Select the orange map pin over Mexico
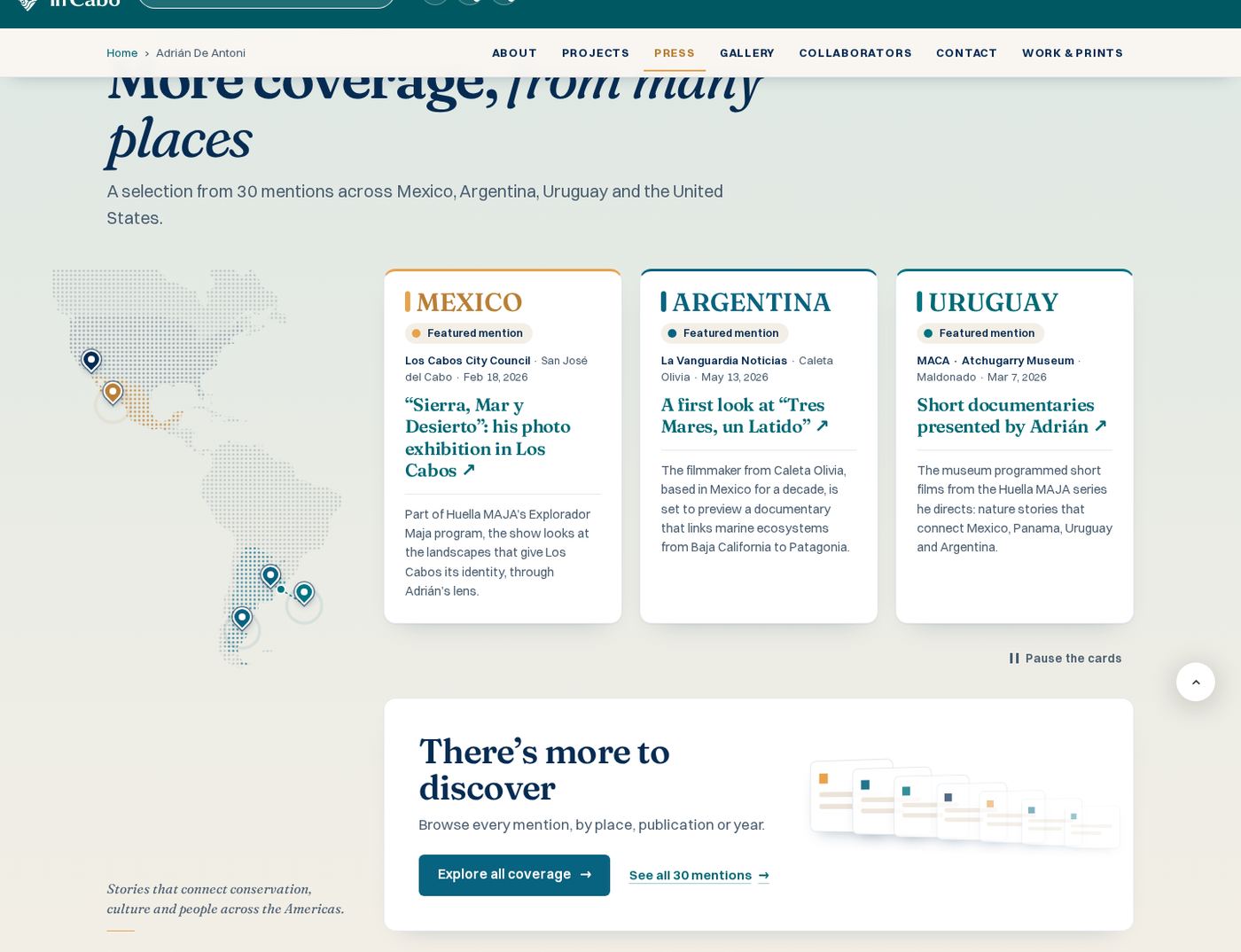This screenshot has width=1241, height=952. pos(113,392)
